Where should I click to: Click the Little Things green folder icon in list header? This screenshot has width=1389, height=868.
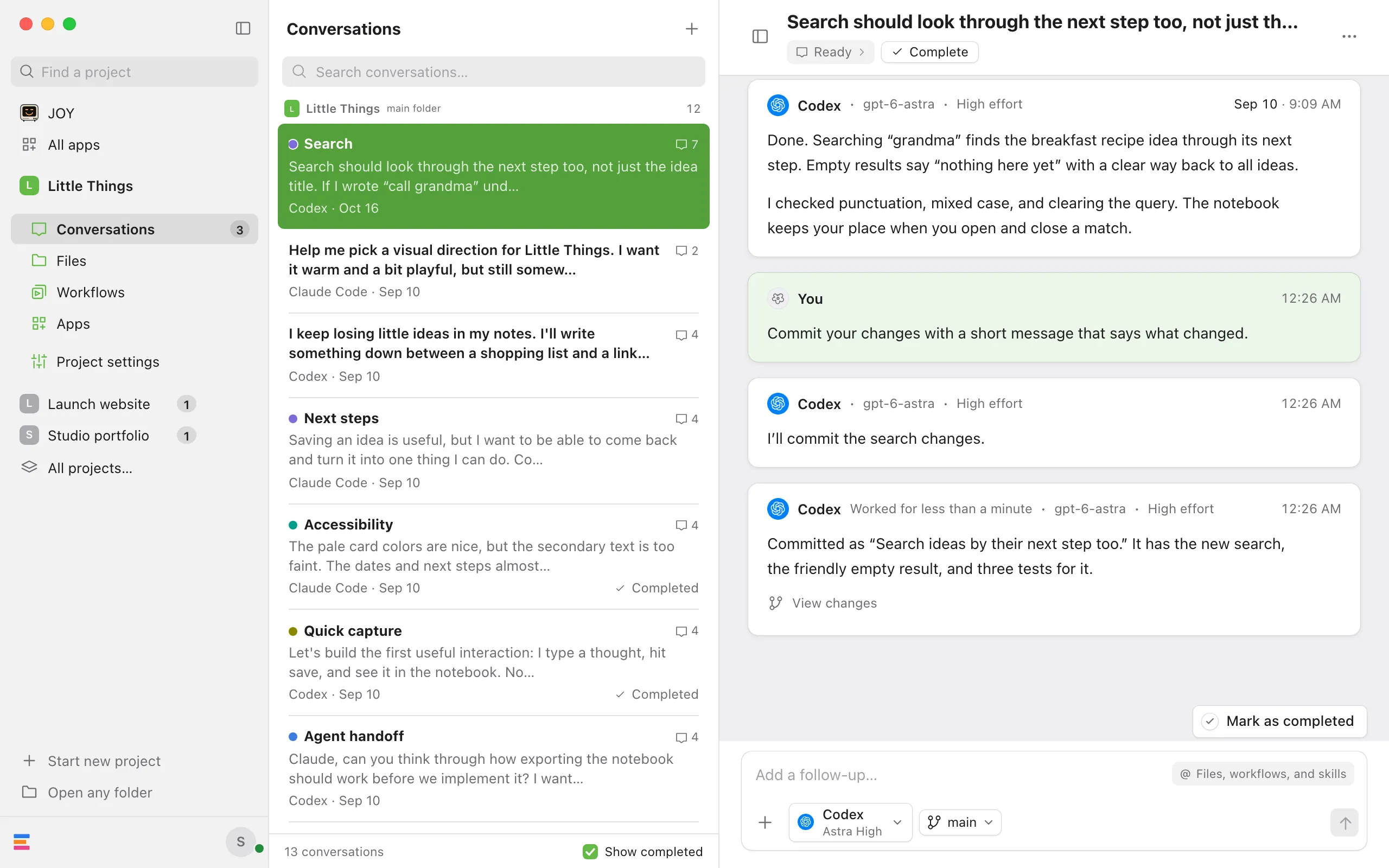[x=291, y=108]
